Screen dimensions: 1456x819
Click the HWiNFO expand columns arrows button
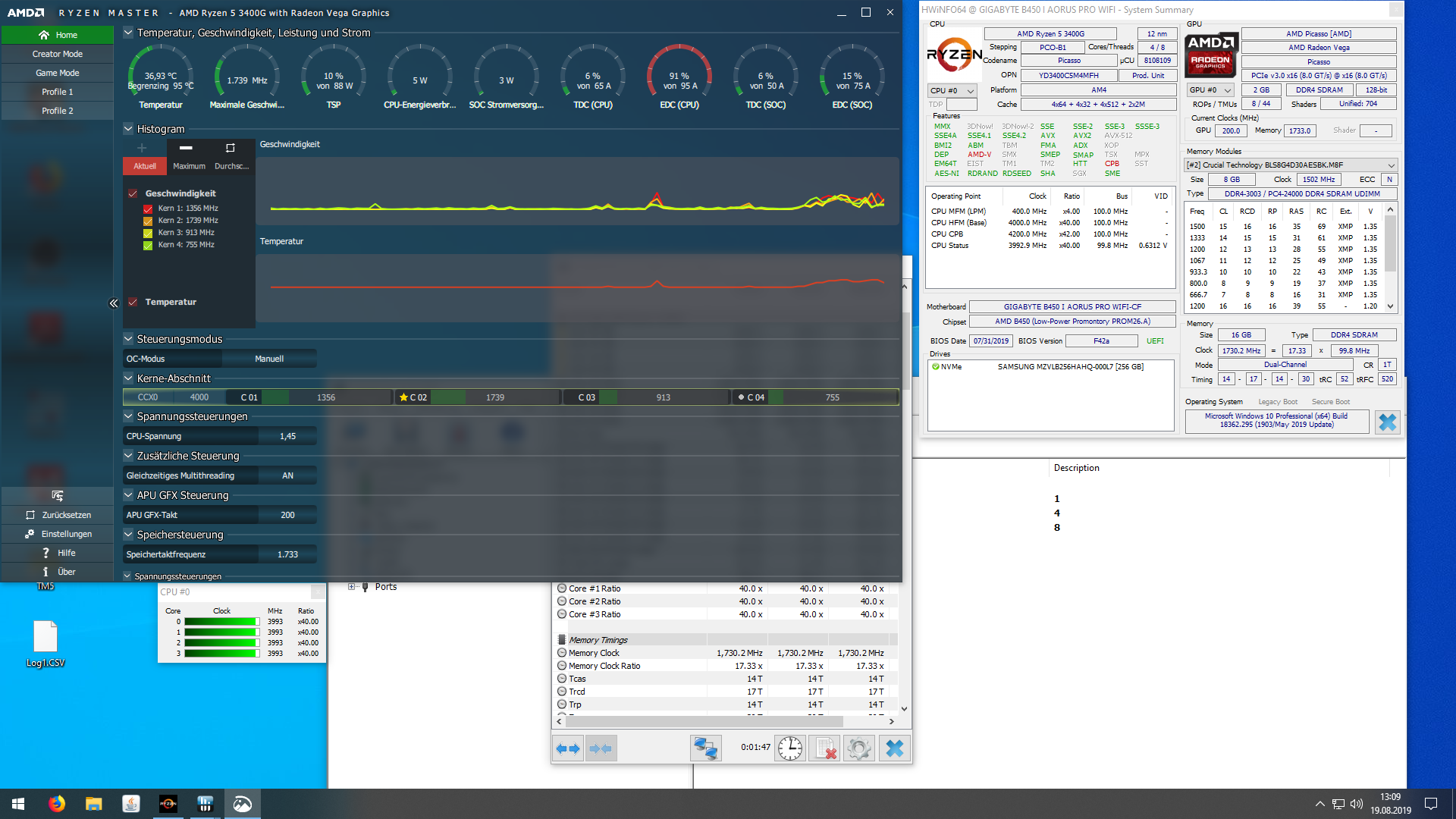568,748
